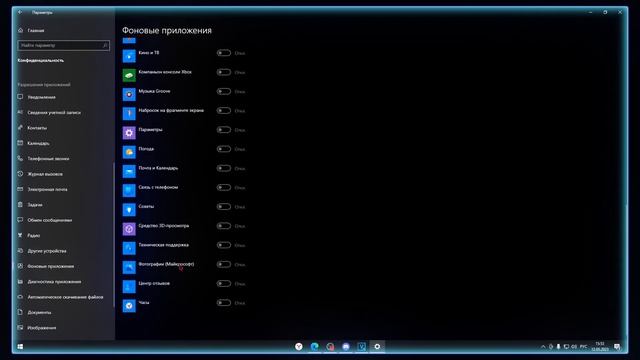Click the Набросок на фрагменте экрана icon

(129, 113)
